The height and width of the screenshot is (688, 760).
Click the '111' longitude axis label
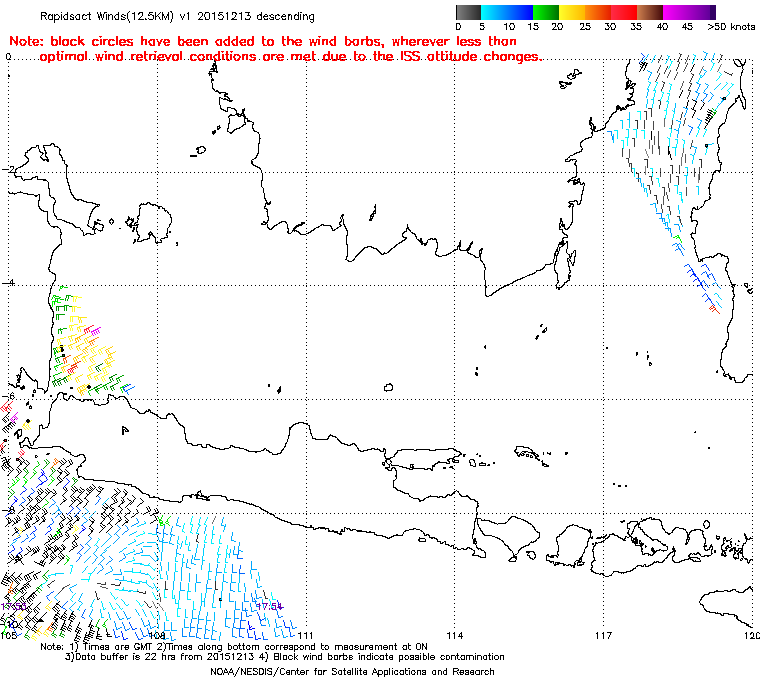pos(305,635)
